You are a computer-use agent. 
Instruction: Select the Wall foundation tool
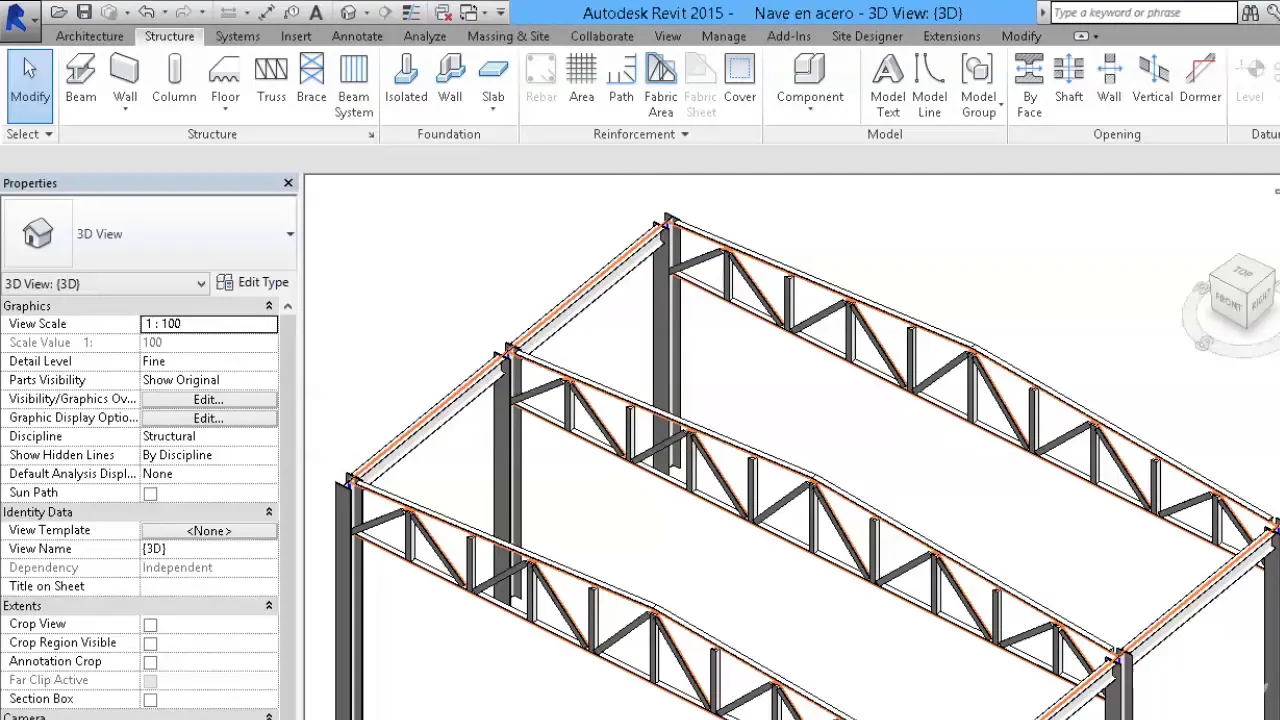(450, 79)
